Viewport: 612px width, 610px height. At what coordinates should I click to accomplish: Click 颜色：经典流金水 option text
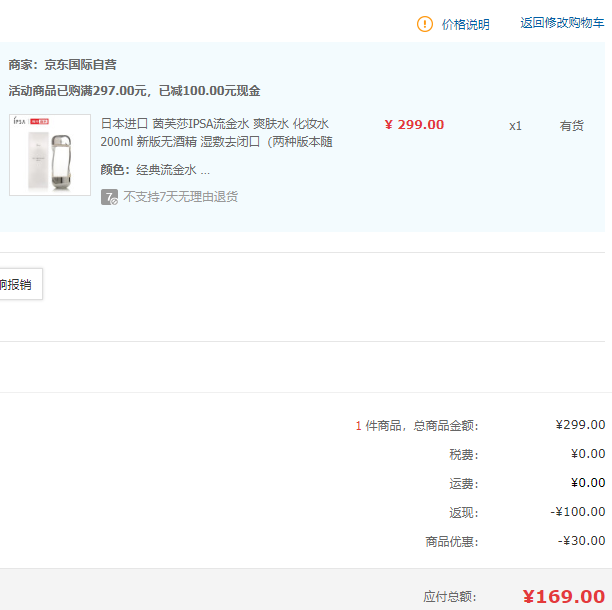[155, 170]
